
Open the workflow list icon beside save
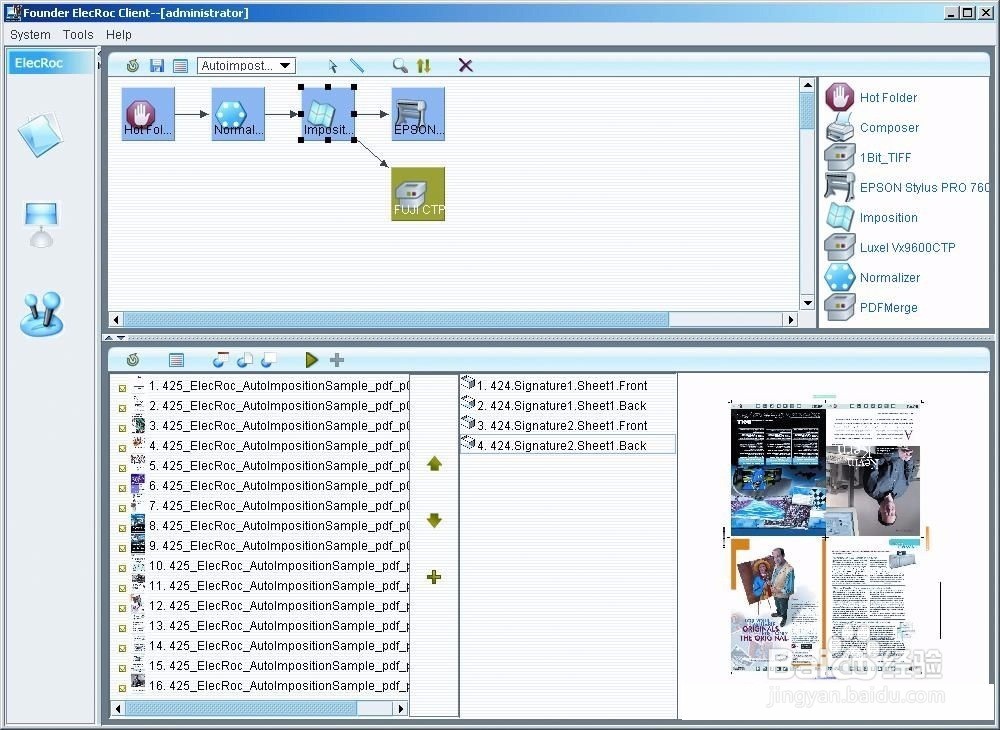[180, 65]
